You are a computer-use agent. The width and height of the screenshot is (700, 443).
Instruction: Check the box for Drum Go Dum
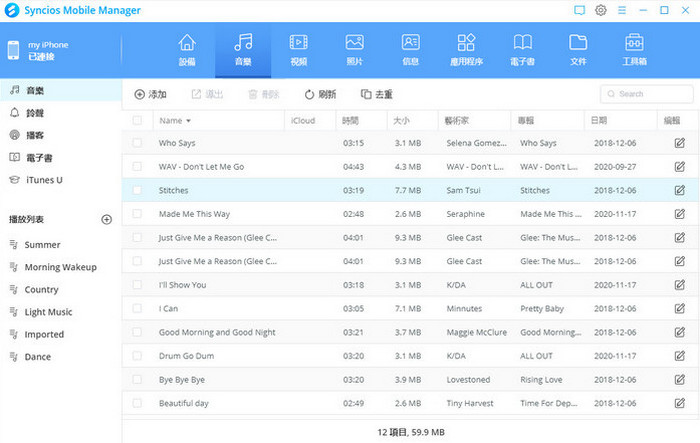(x=137, y=356)
